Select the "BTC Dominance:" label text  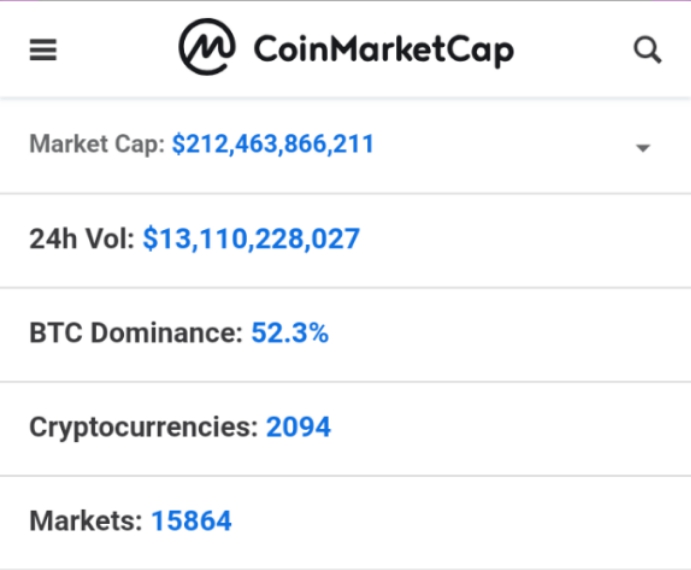136,333
